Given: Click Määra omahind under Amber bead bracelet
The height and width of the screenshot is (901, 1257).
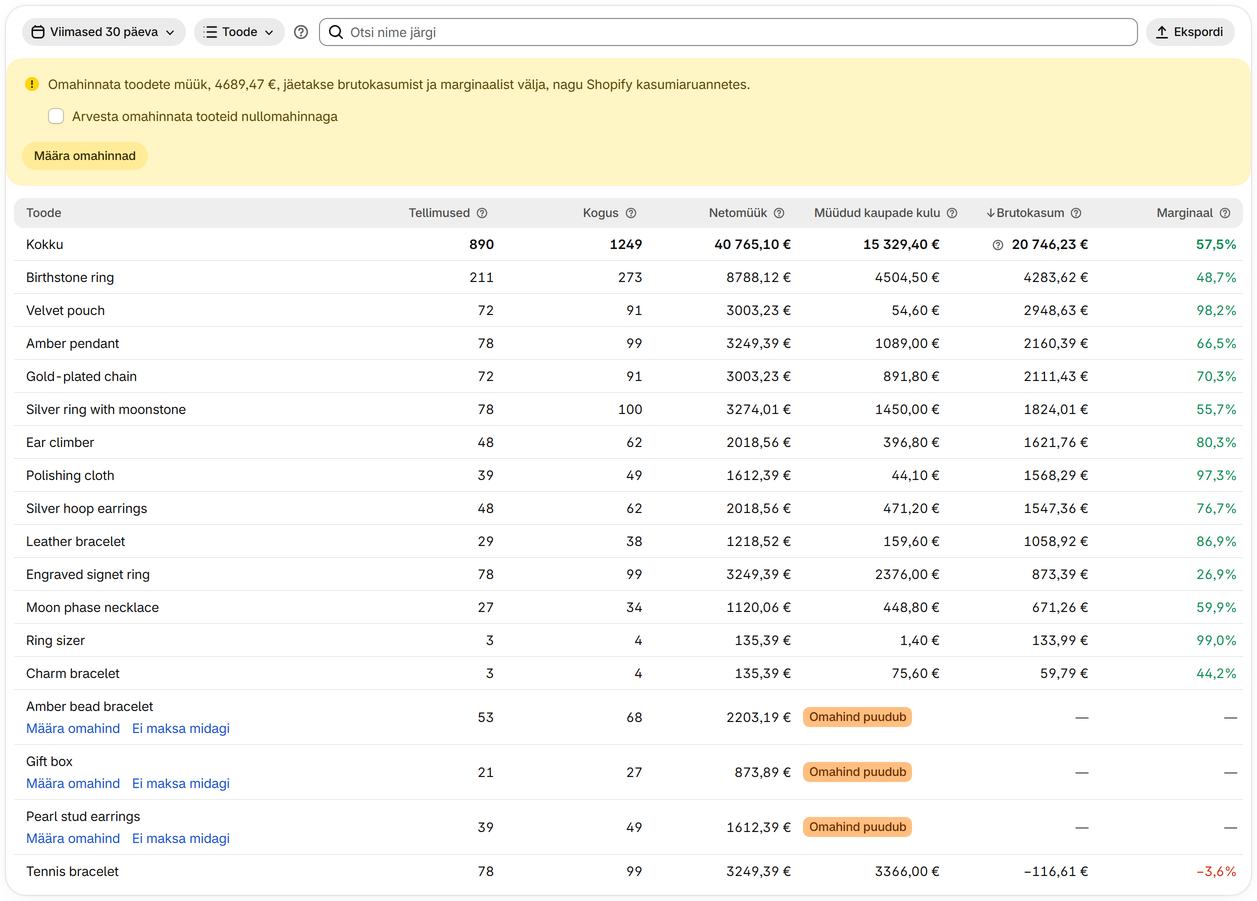Looking at the screenshot, I should pyautogui.click(x=73, y=729).
